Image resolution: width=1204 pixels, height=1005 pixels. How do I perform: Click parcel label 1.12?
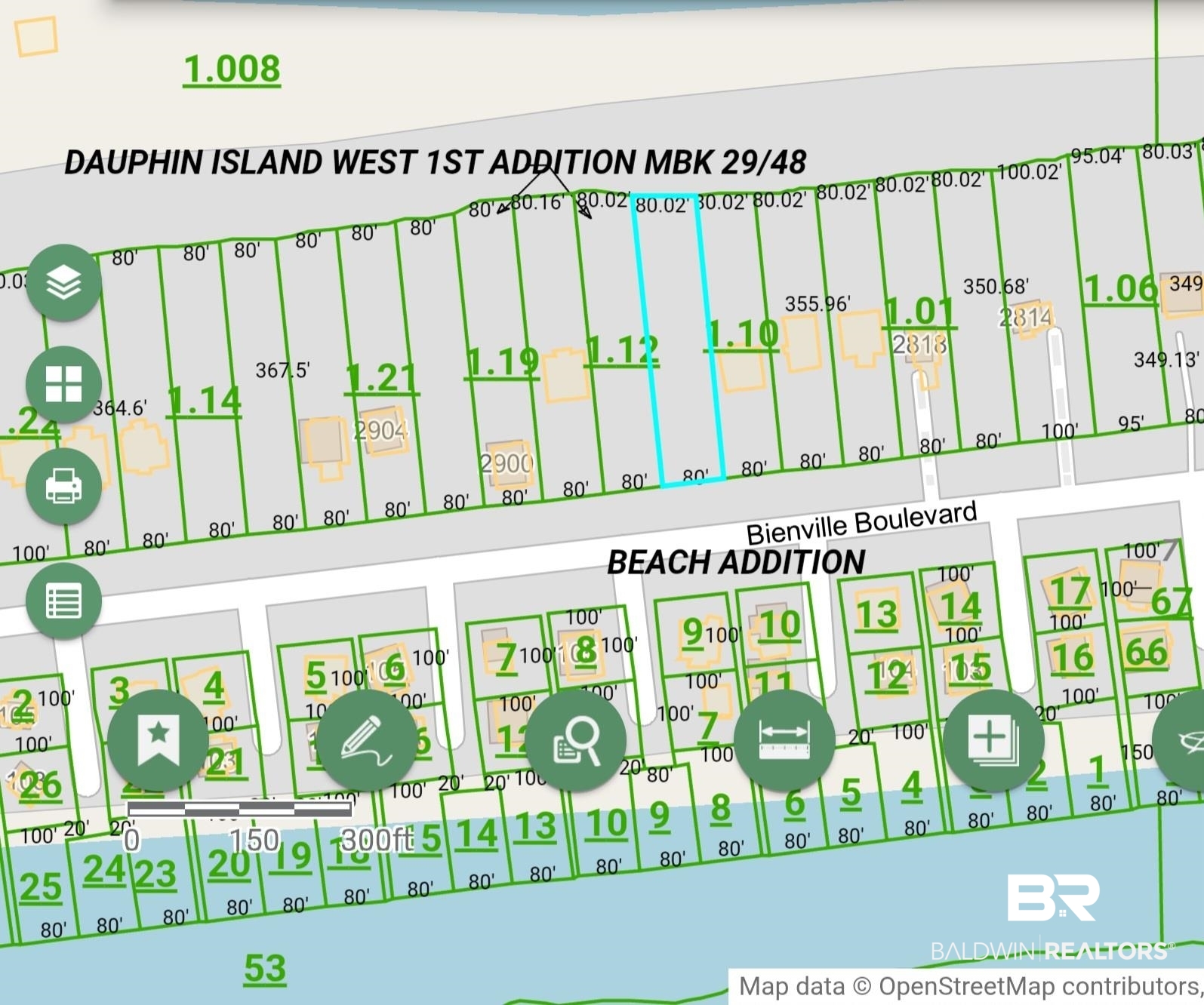[x=622, y=352]
